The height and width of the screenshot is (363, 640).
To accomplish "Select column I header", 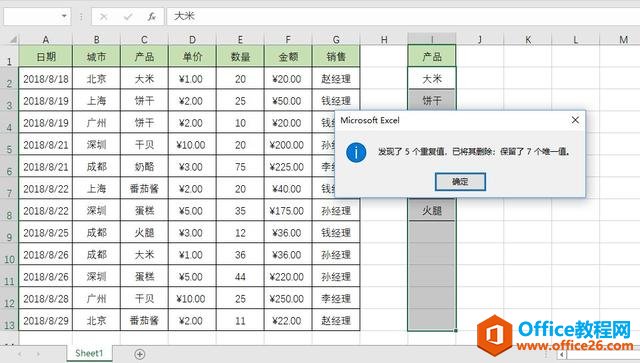I will click(432, 39).
